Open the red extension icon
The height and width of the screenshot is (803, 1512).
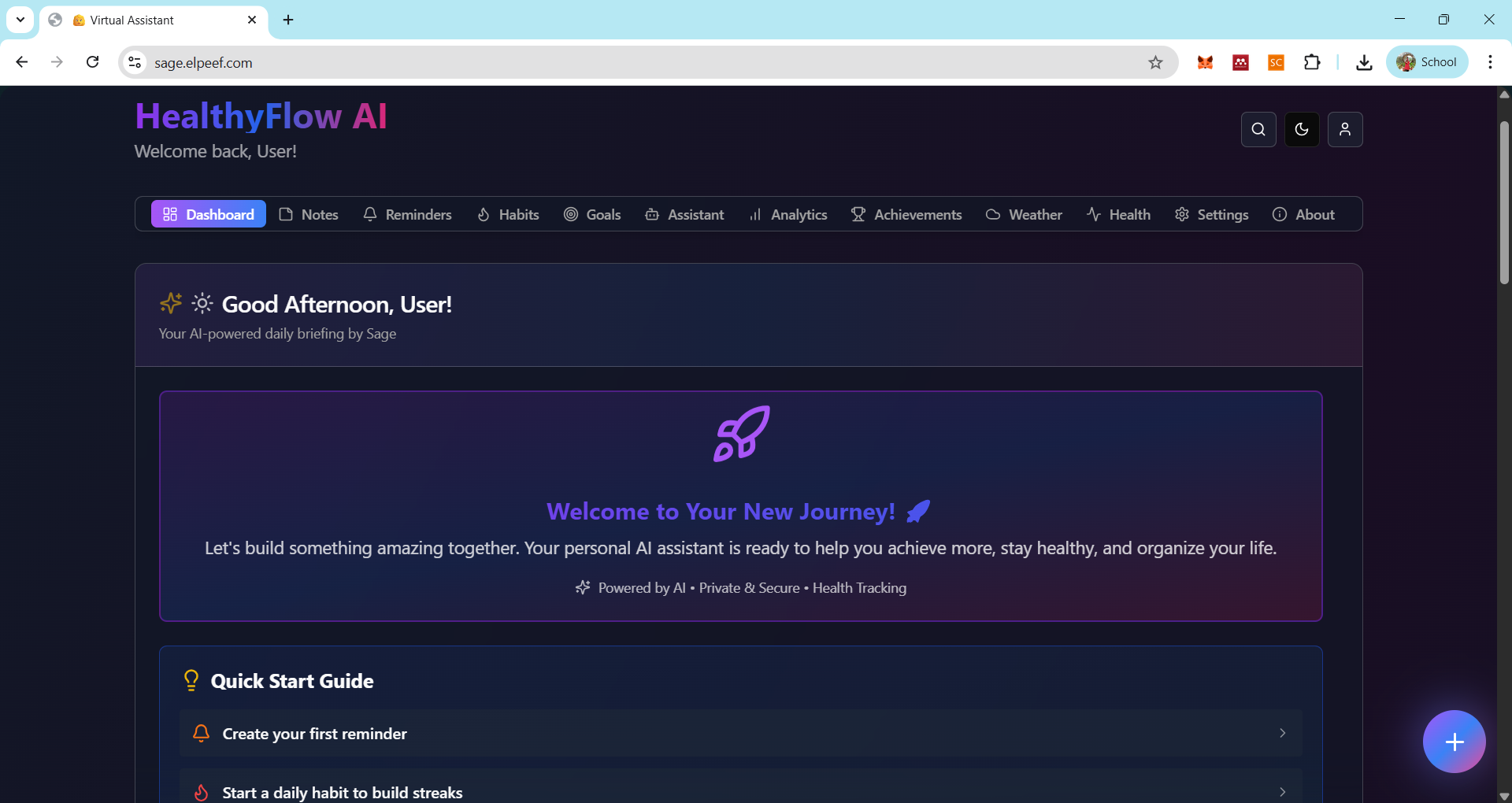[1240, 62]
